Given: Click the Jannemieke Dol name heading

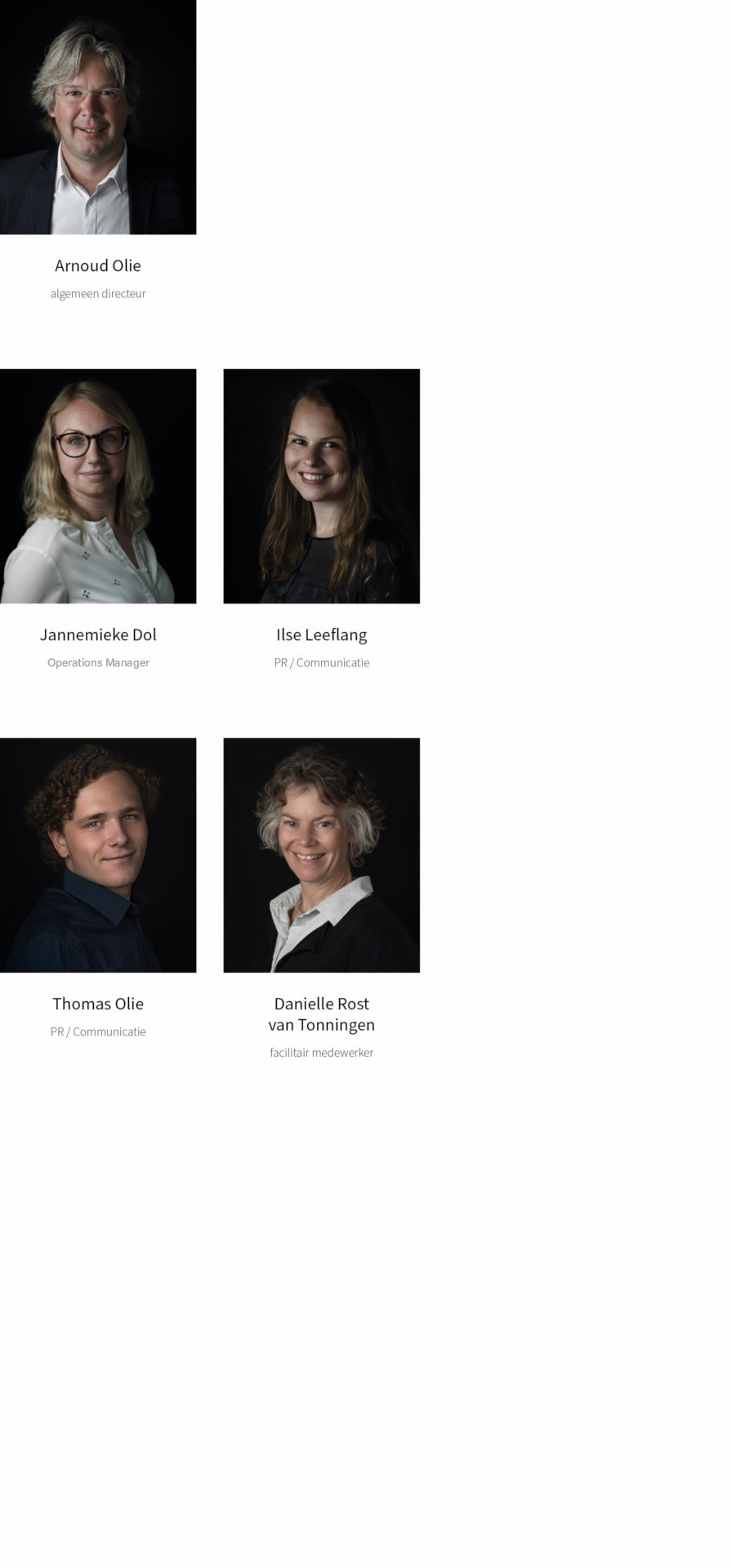Looking at the screenshot, I should tap(98, 635).
